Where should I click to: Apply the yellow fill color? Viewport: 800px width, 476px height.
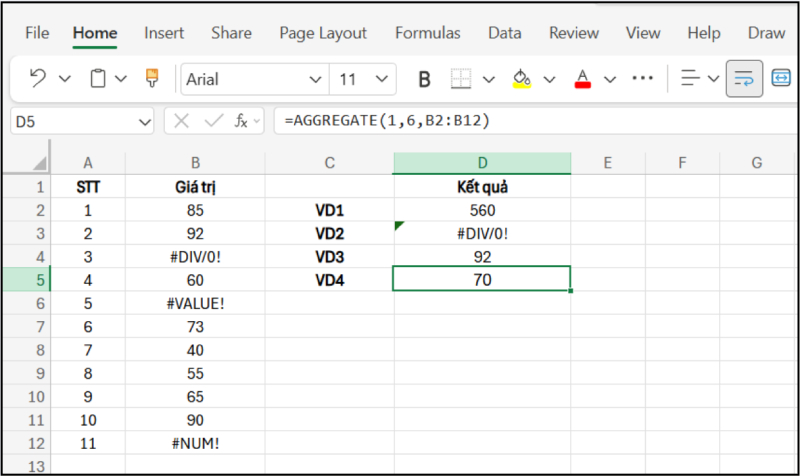click(x=521, y=78)
